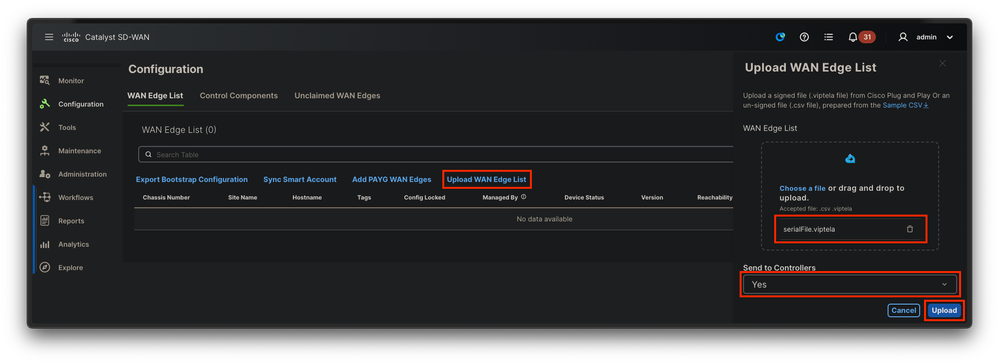999x364 pixels.
Task: Sort by Site Name column header
Action: [243, 198]
